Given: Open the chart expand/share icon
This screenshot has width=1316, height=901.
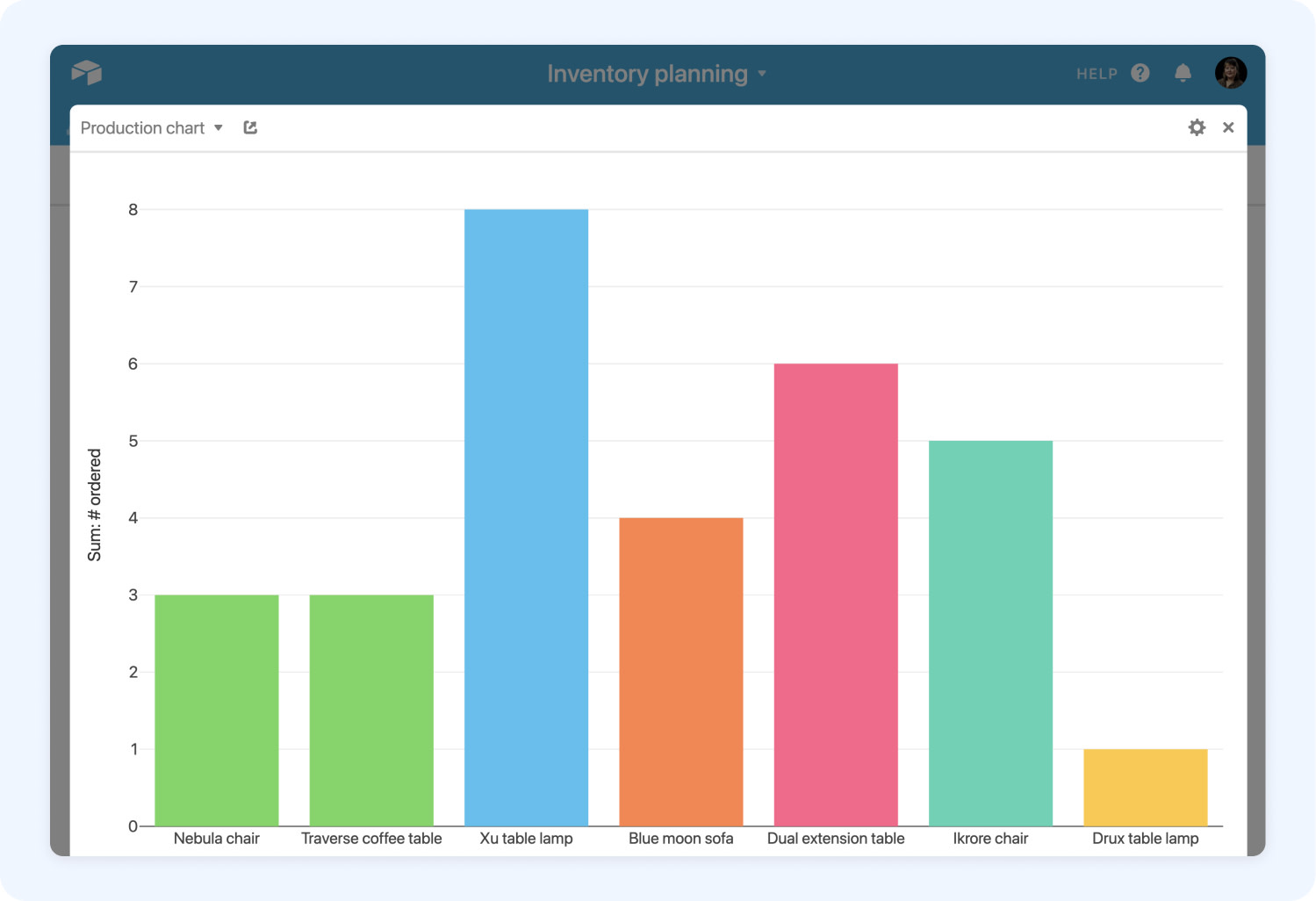Looking at the screenshot, I should [249, 126].
